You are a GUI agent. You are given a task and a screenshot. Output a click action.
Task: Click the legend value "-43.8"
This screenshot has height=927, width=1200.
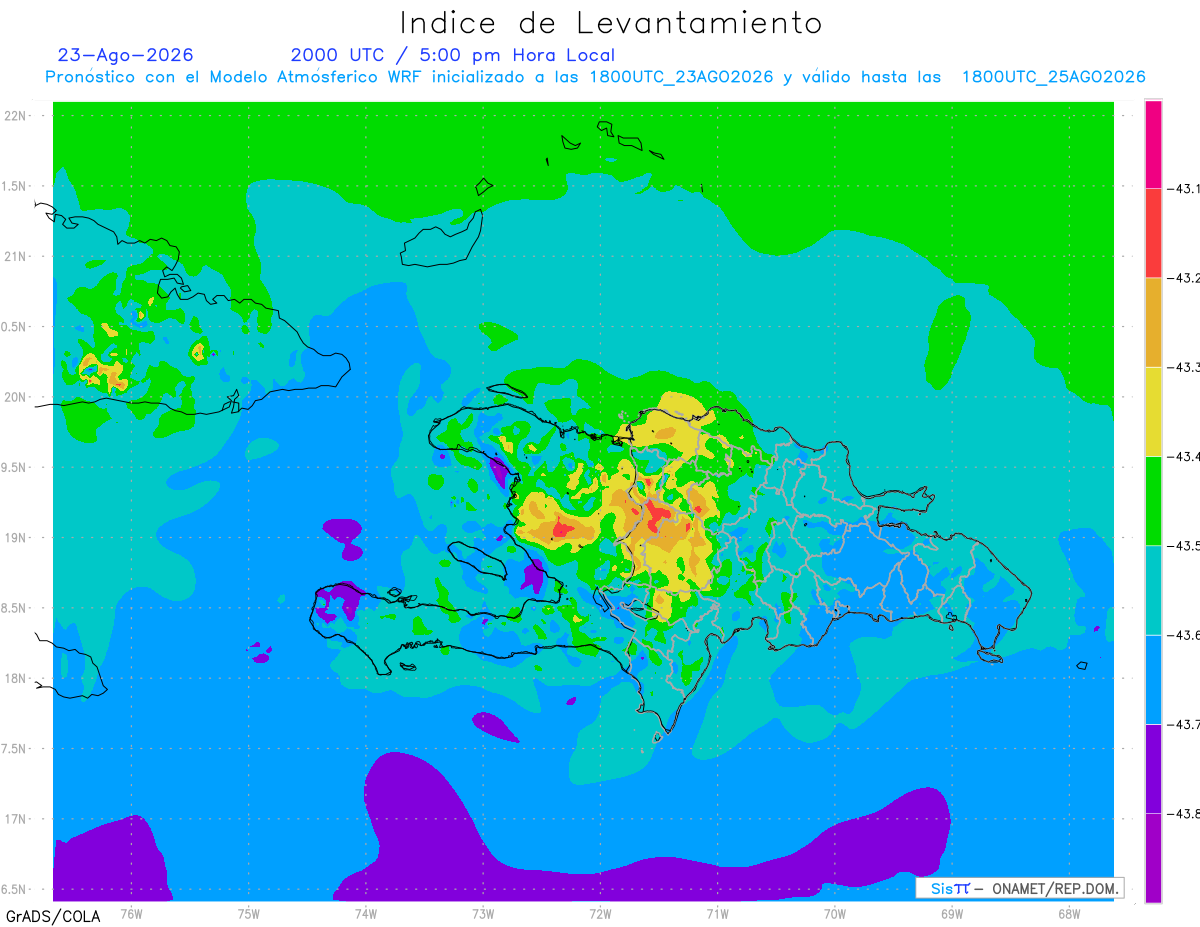1185,813
